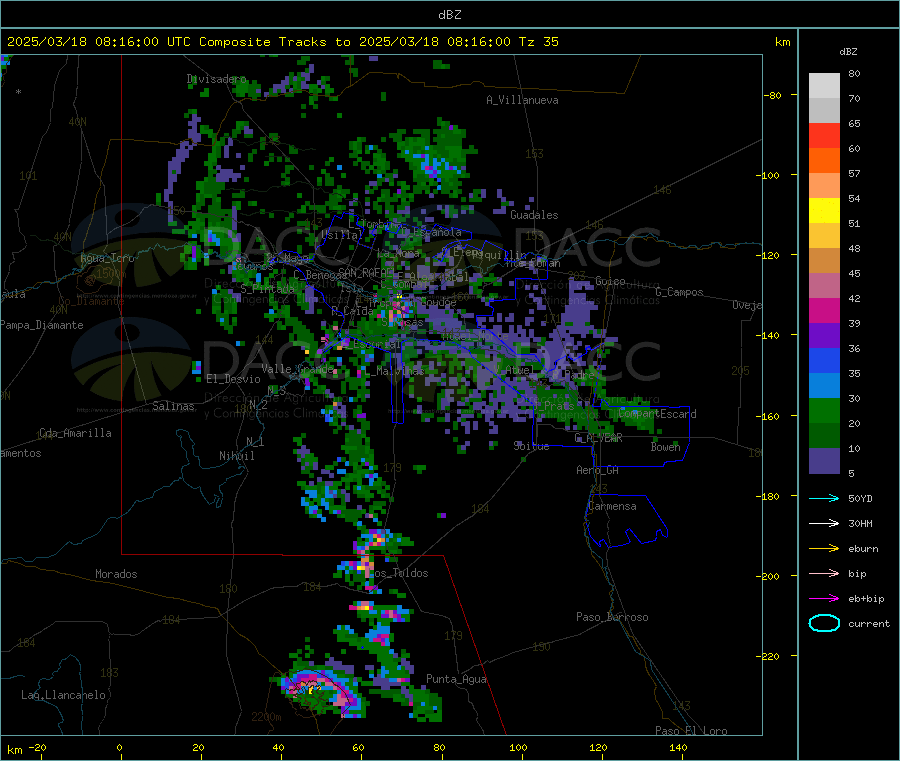Click the bright yellow 51 dBZ color swatch
The width and height of the screenshot is (900, 761).
coord(824,211)
